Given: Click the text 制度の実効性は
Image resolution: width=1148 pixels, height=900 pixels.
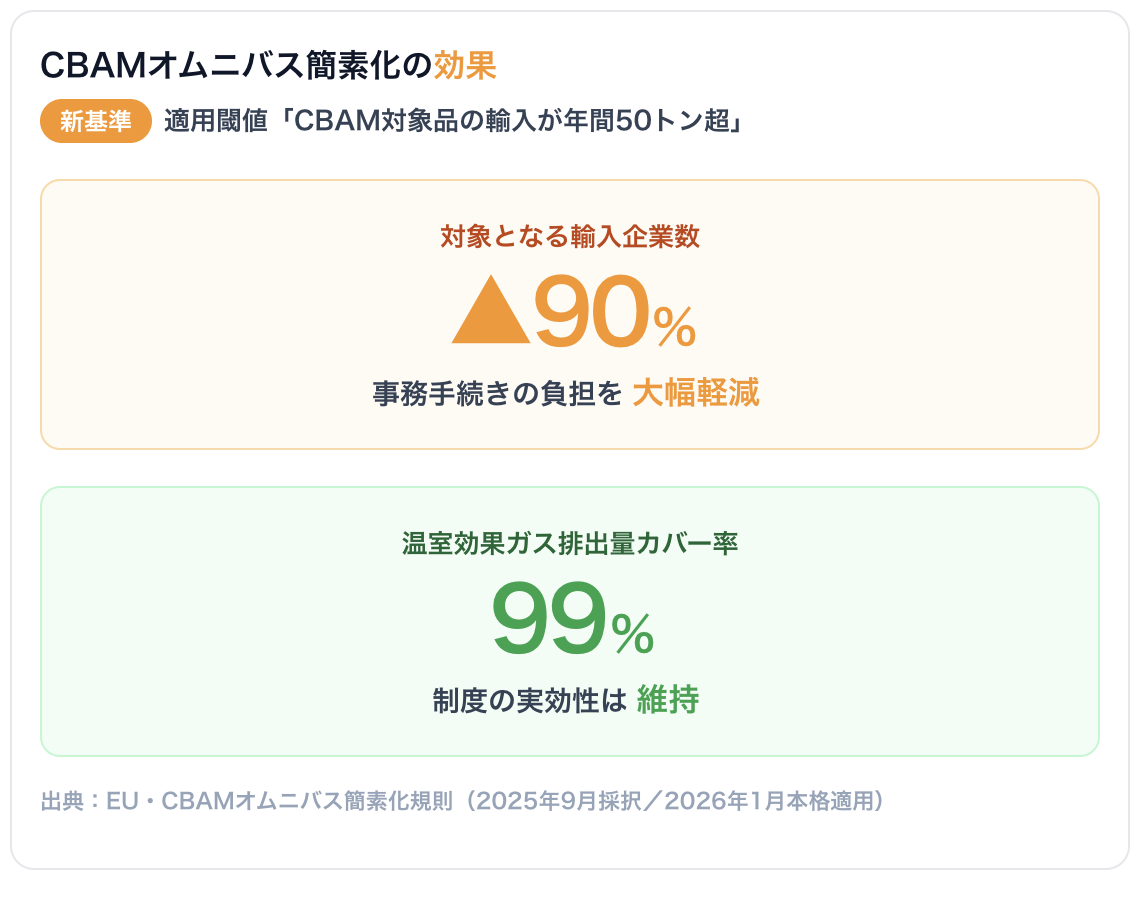Looking at the screenshot, I should [x=529, y=701].
